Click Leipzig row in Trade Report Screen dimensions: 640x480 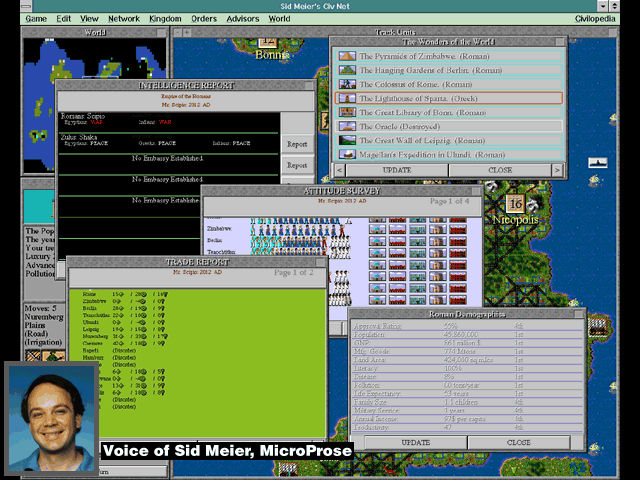pyautogui.click(x=124, y=329)
